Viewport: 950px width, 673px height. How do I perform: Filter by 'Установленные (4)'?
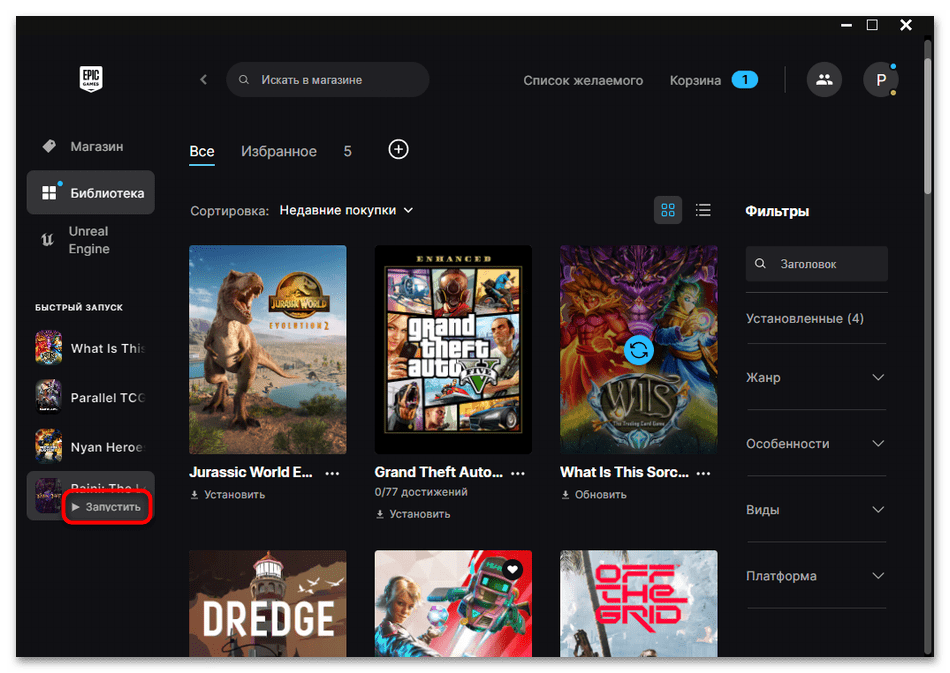click(805, 319)
